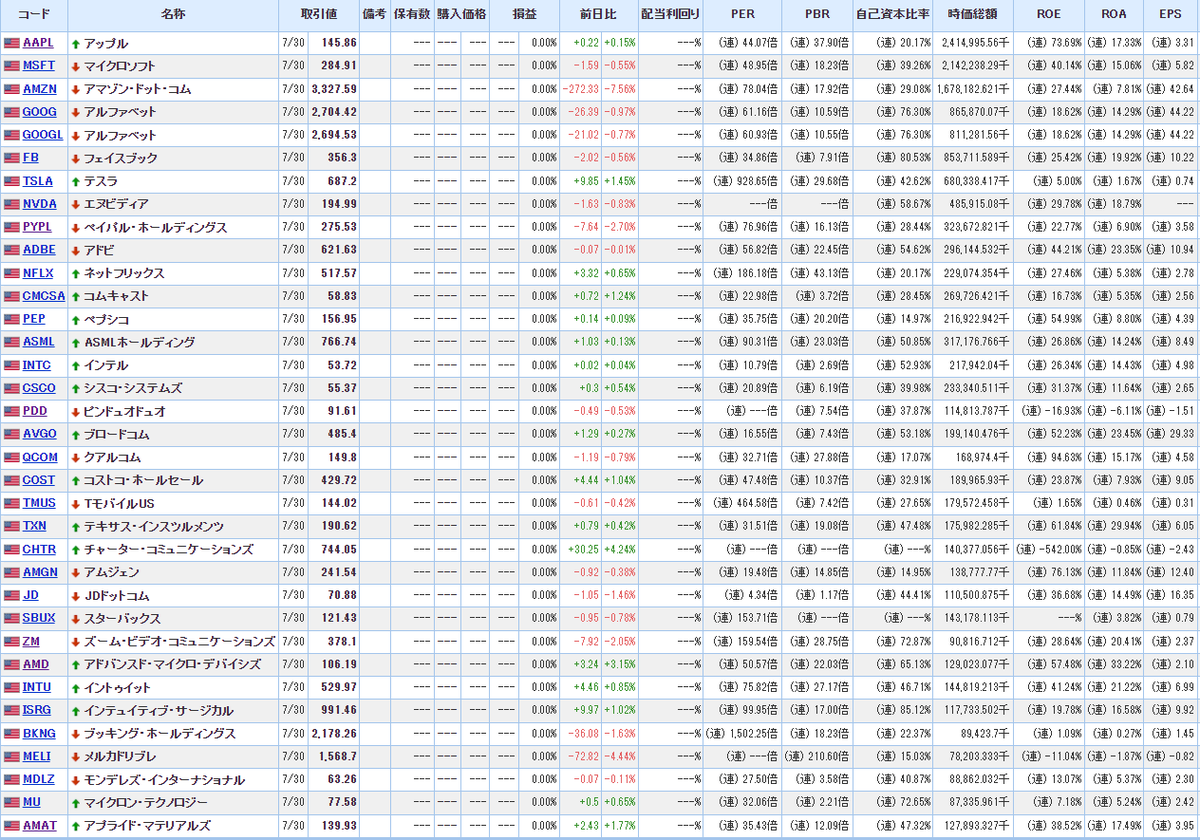The height and width of the screenshot is (840, 1200).
Task: Open the PYPL ticker link
Action: tap(37, 227)
